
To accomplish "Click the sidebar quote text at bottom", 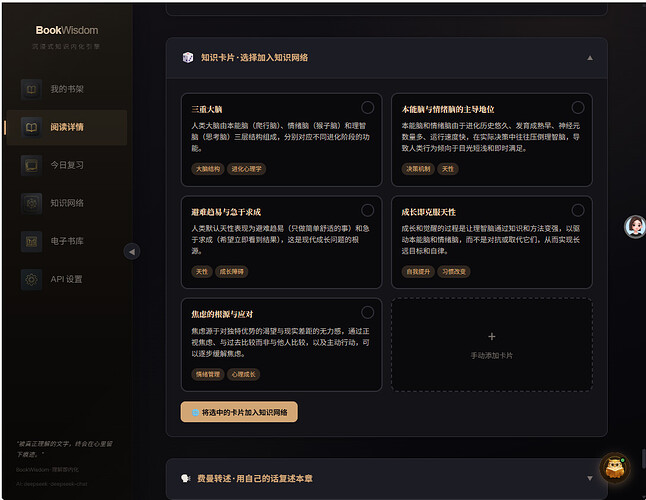I will click(65, 449).
